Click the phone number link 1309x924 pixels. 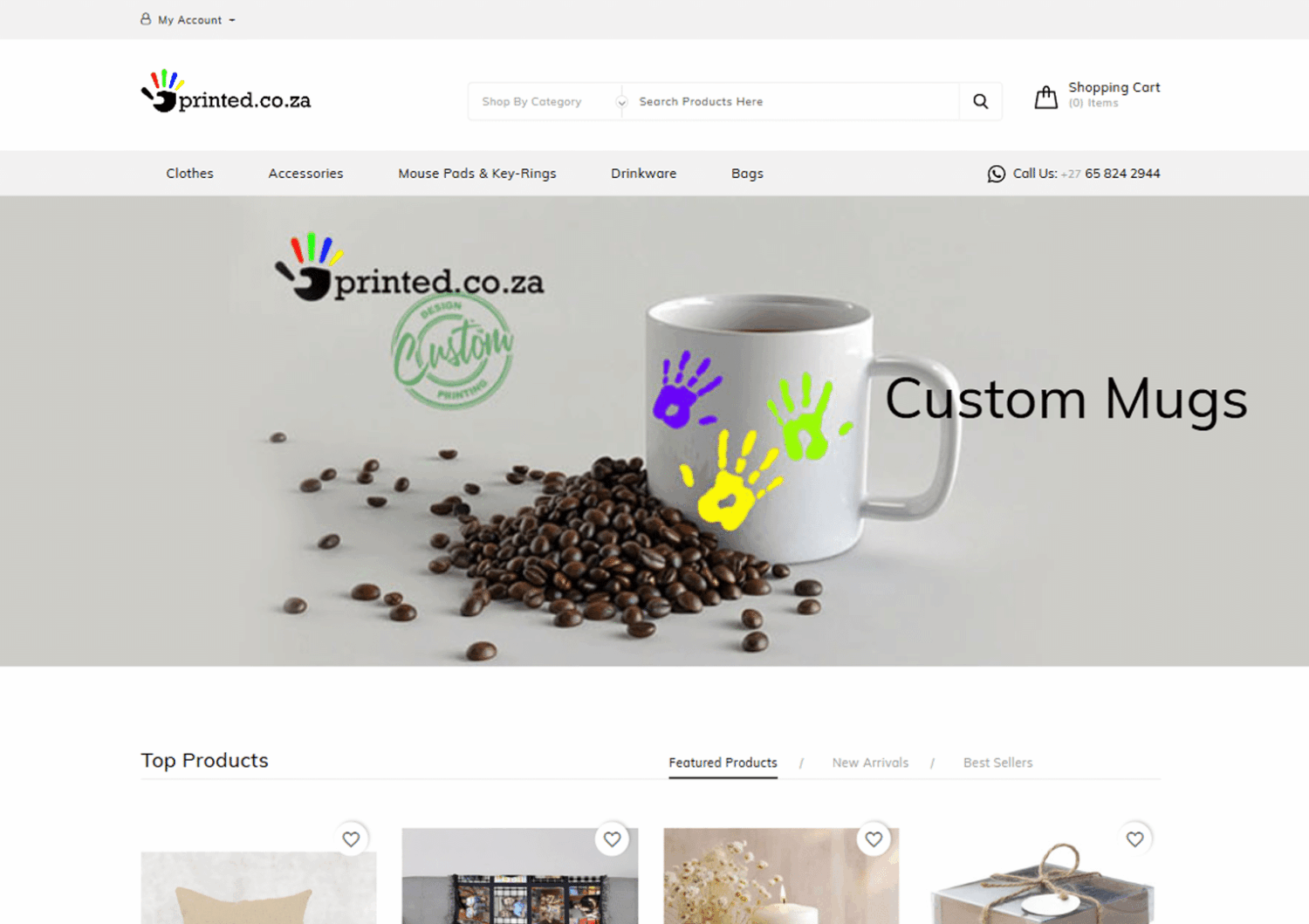[x=1110, y=174]
